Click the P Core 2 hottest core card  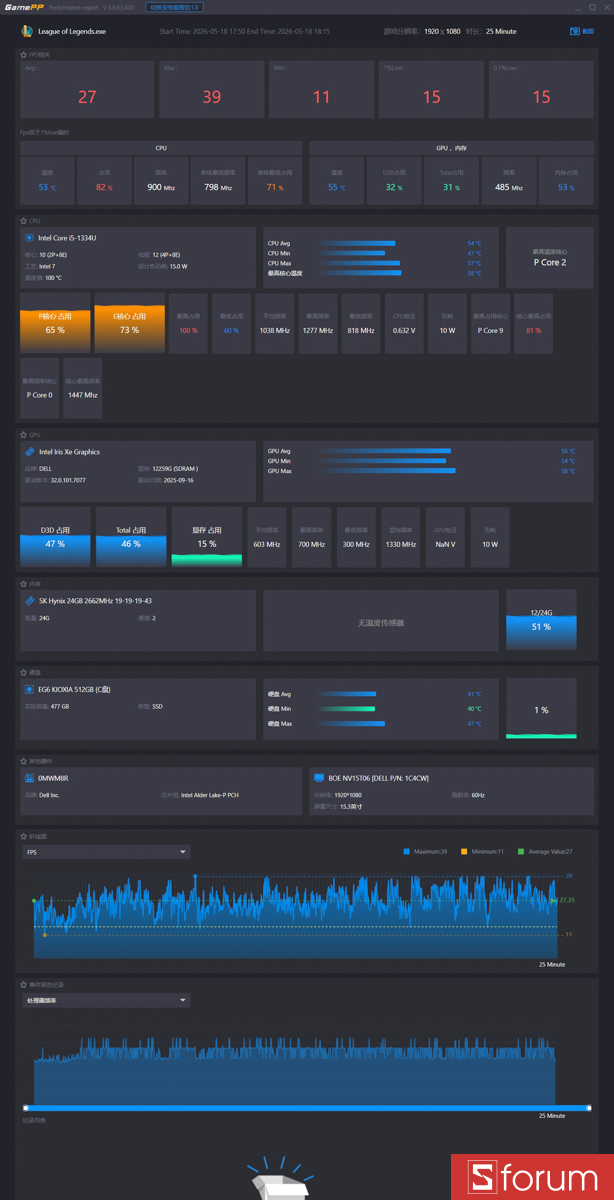click(x=550, y=257)
